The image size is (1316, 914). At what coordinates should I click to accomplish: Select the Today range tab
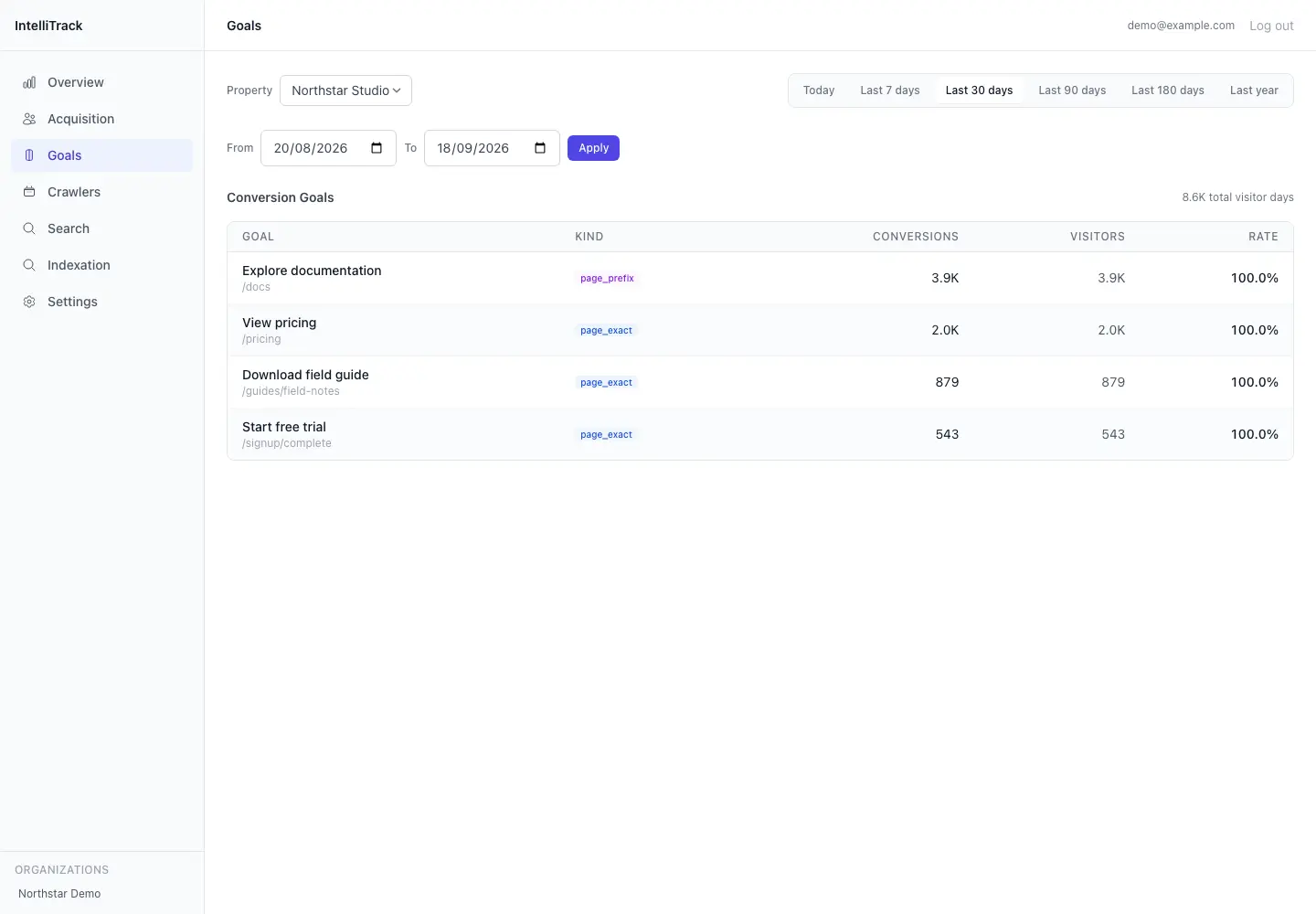[x=819, y=90]
